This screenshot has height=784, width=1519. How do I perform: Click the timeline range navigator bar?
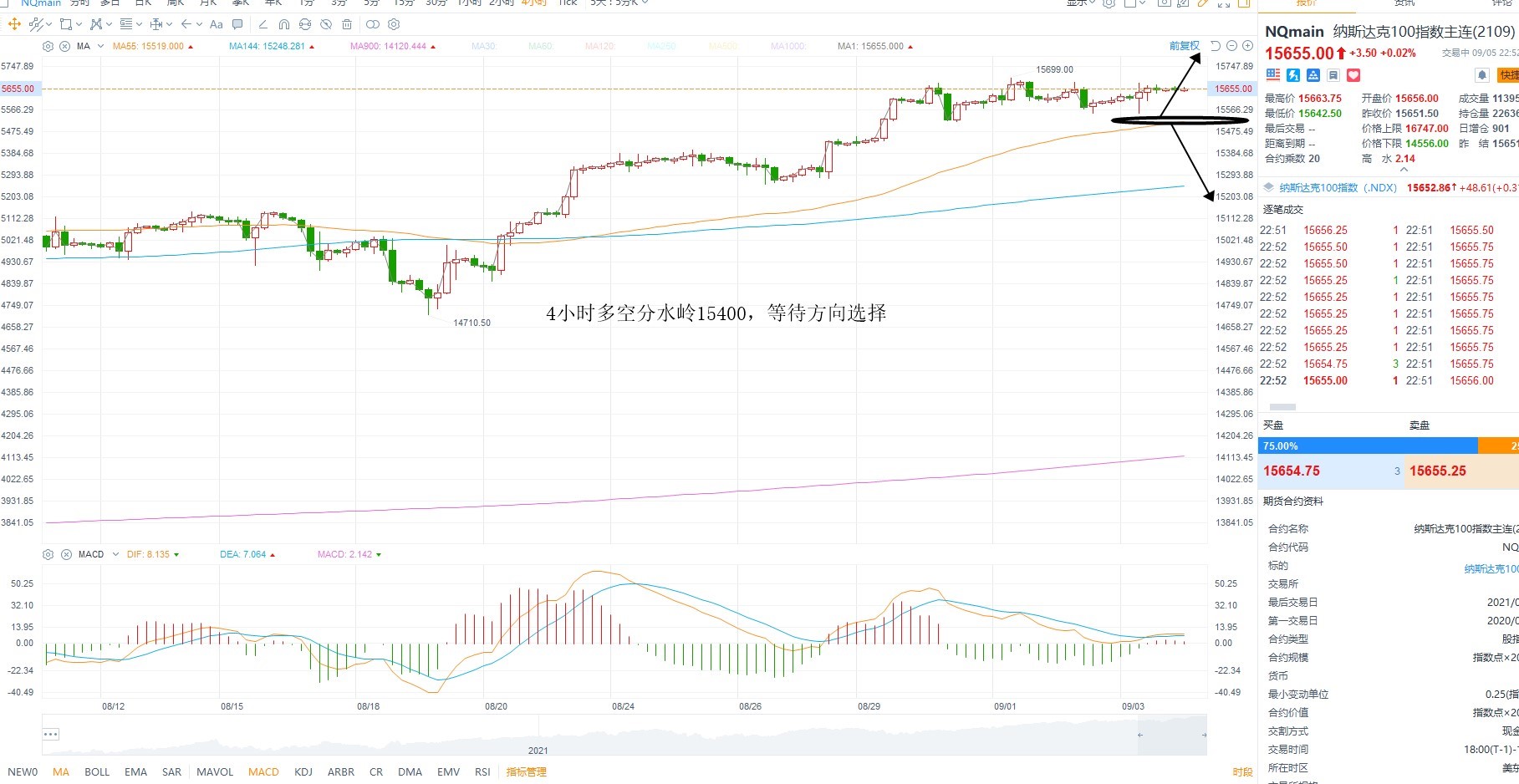tap(624, 735)
